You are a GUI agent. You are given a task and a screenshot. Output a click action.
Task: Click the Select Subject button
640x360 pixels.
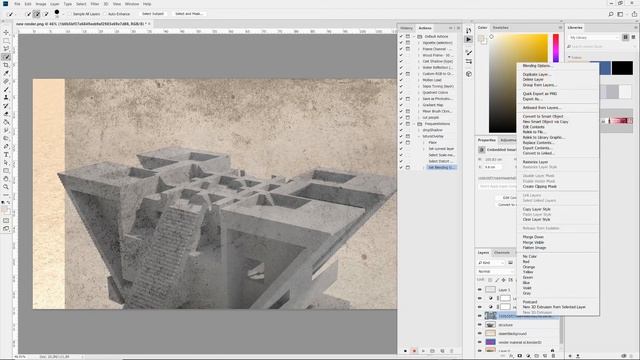153,14
